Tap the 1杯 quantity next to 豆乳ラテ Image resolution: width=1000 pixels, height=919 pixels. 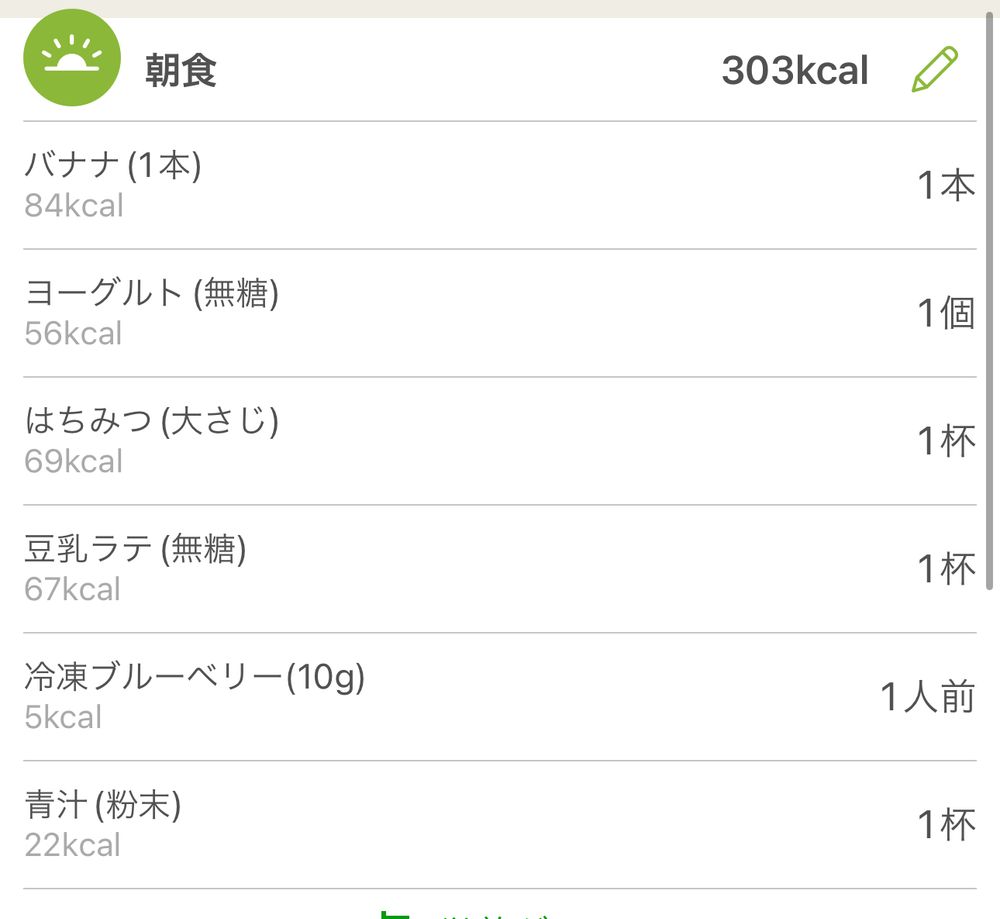[946, 569]
